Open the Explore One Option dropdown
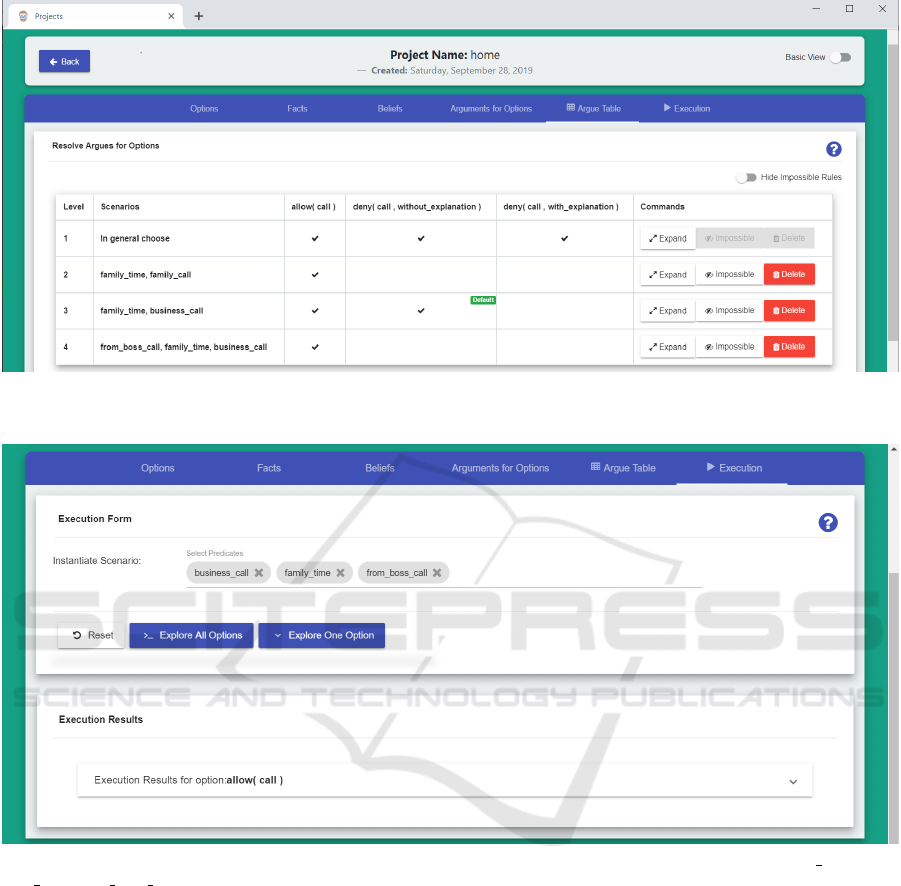901x886 pixels. click(321, 635)
